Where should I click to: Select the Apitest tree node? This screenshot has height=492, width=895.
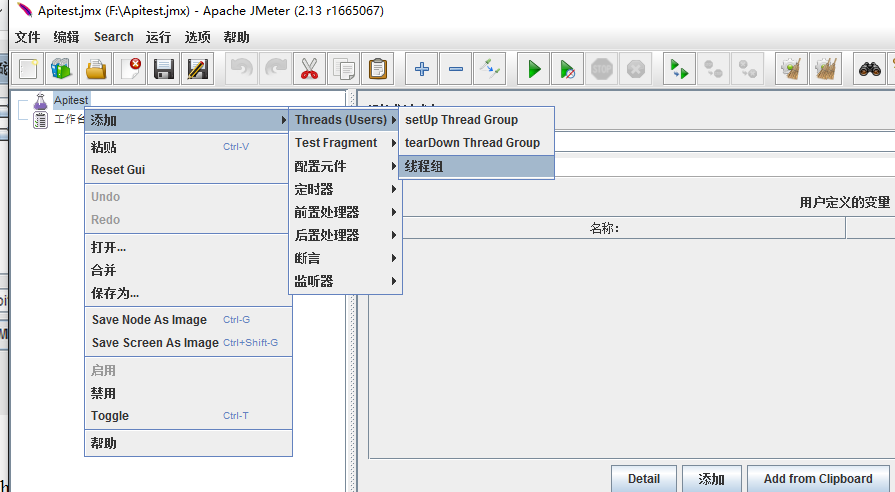click(x=71, y=100)
